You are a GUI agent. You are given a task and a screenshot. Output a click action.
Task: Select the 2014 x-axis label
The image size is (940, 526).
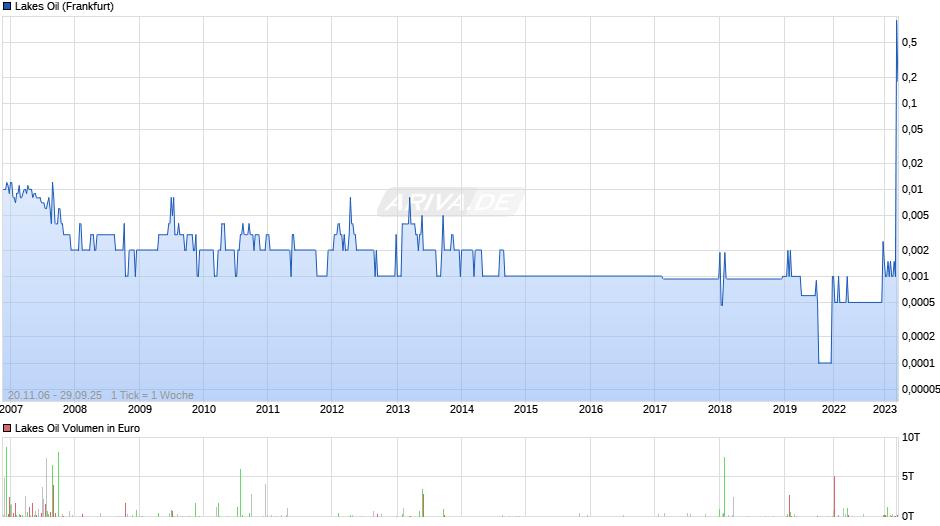(462, 409)
